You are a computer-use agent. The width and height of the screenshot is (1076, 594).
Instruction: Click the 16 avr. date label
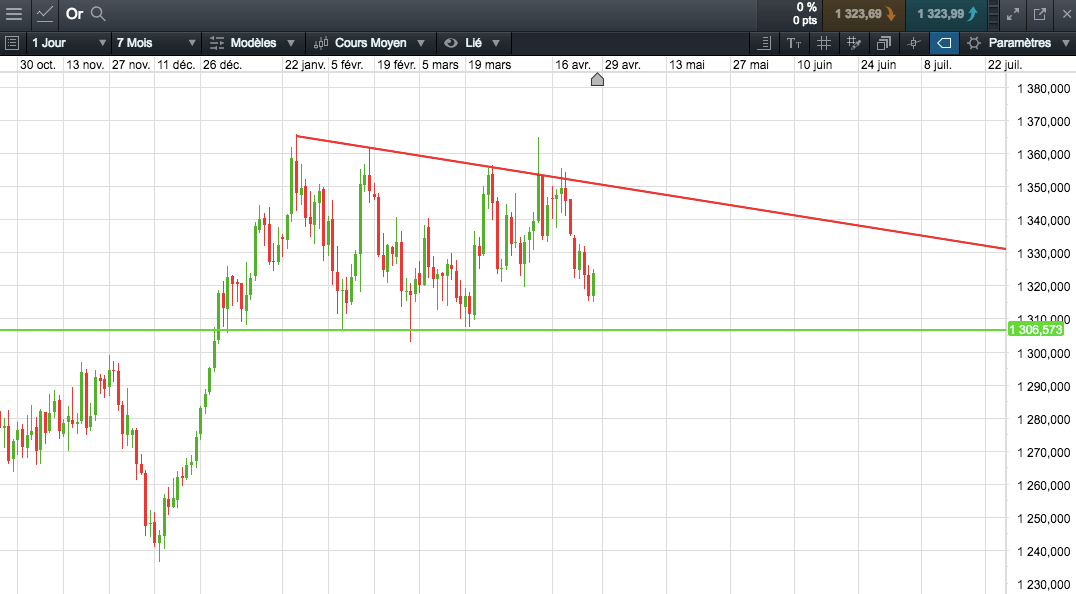(573, 64)
